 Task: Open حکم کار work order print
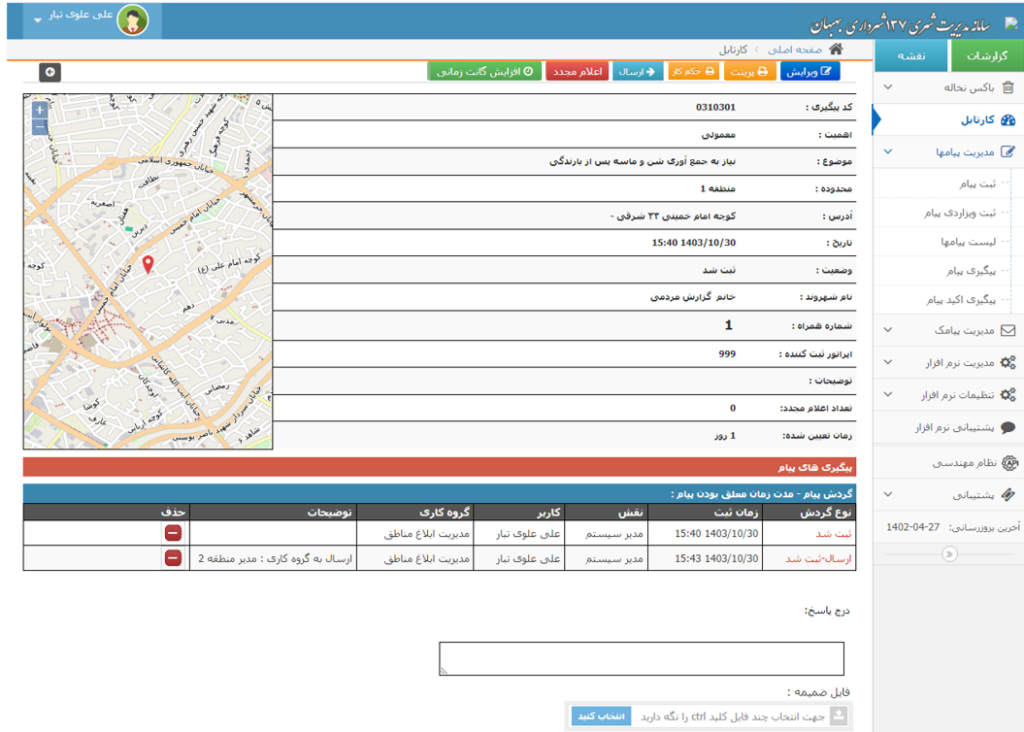(x=692, y=72)
